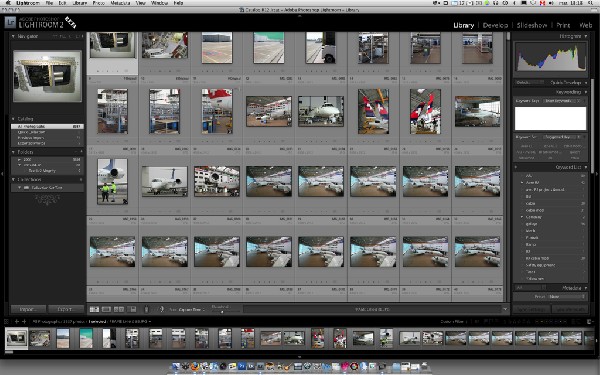Click in the white keyword tags text field
600x375 pixels.
point(550,119)
